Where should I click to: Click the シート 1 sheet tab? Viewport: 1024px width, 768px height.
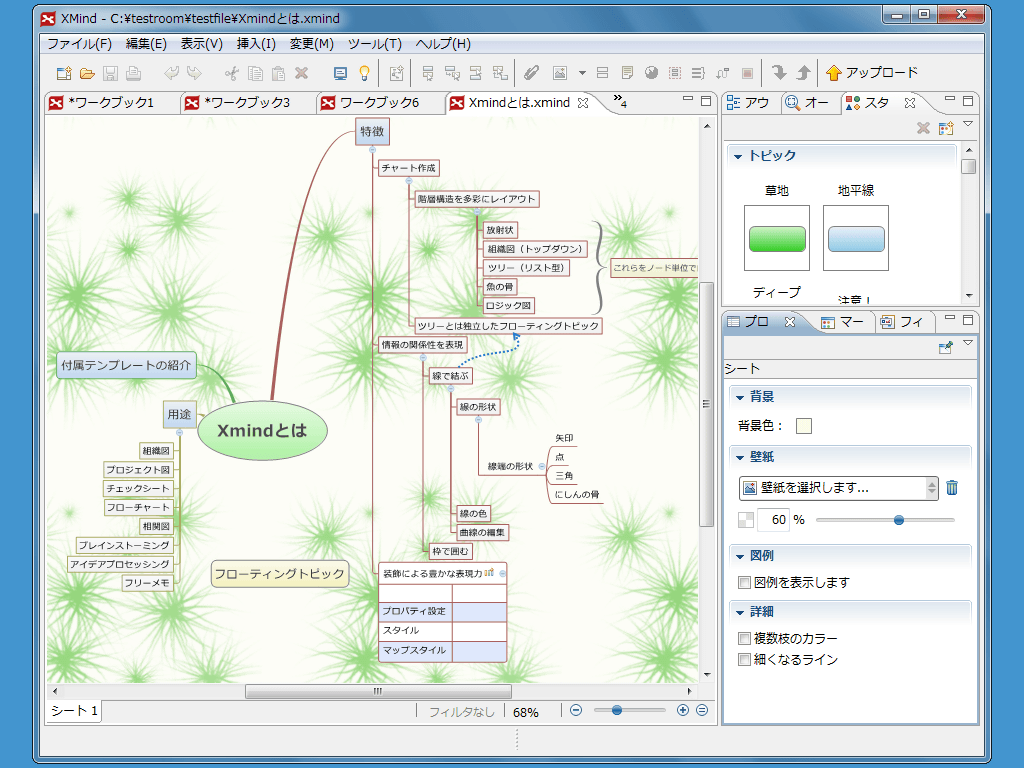tap(75, 711)
